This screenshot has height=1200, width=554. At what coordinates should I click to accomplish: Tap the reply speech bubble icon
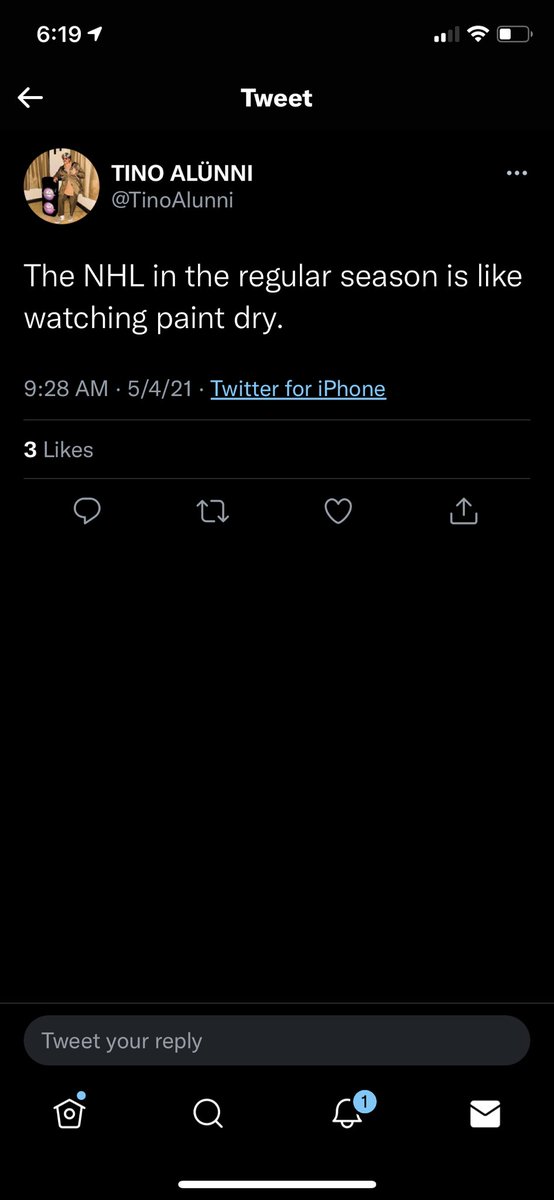(x=88, y=512)
